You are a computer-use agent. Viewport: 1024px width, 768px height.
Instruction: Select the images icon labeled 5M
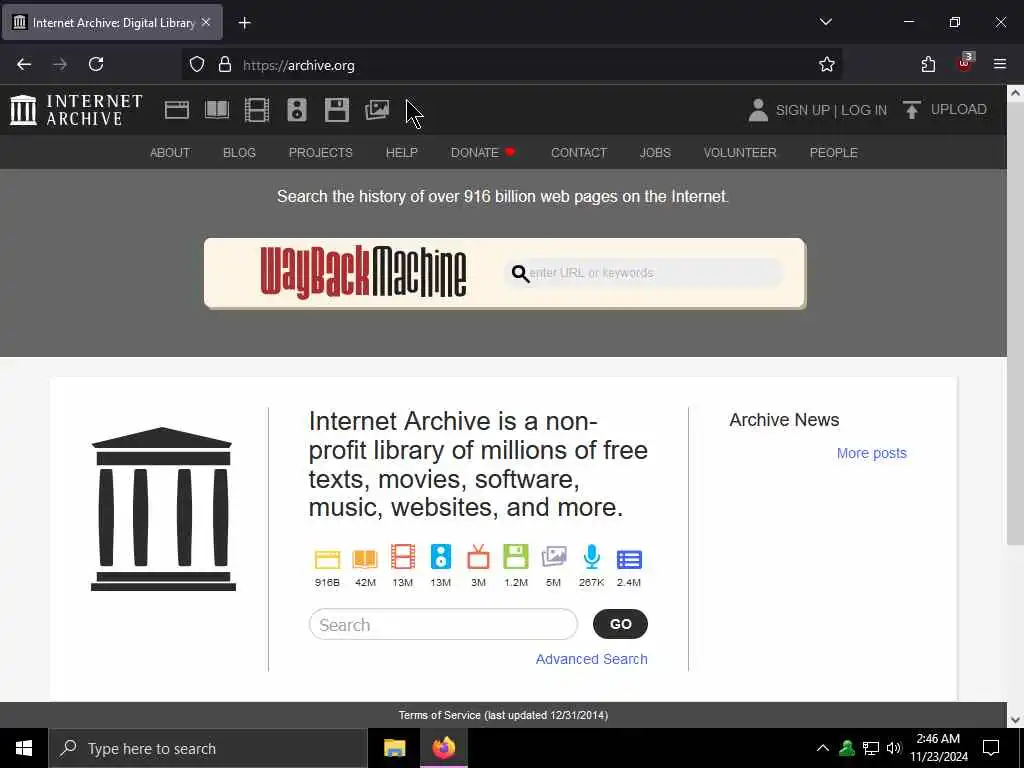pyautogui.click(x=554, y=557)
